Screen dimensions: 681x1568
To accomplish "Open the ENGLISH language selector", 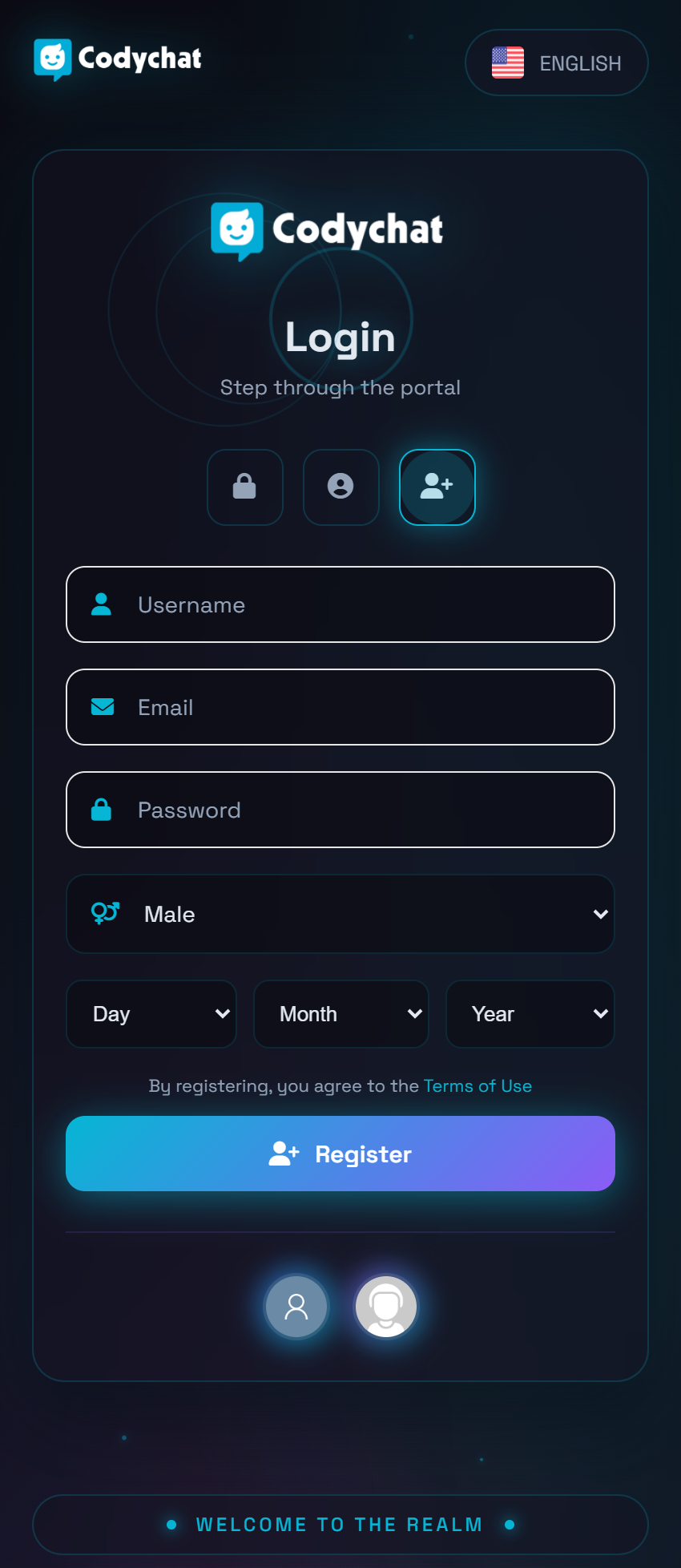I will [x=556, y=63].
